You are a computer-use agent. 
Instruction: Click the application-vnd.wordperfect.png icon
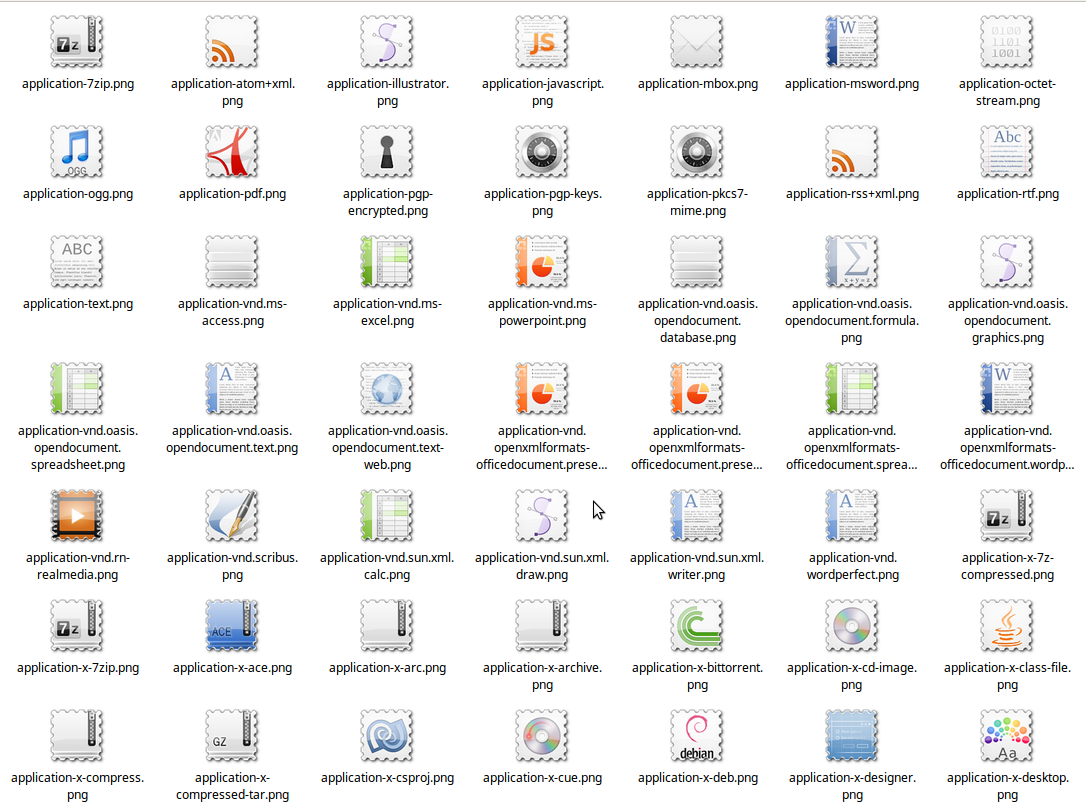coord(852,515)
